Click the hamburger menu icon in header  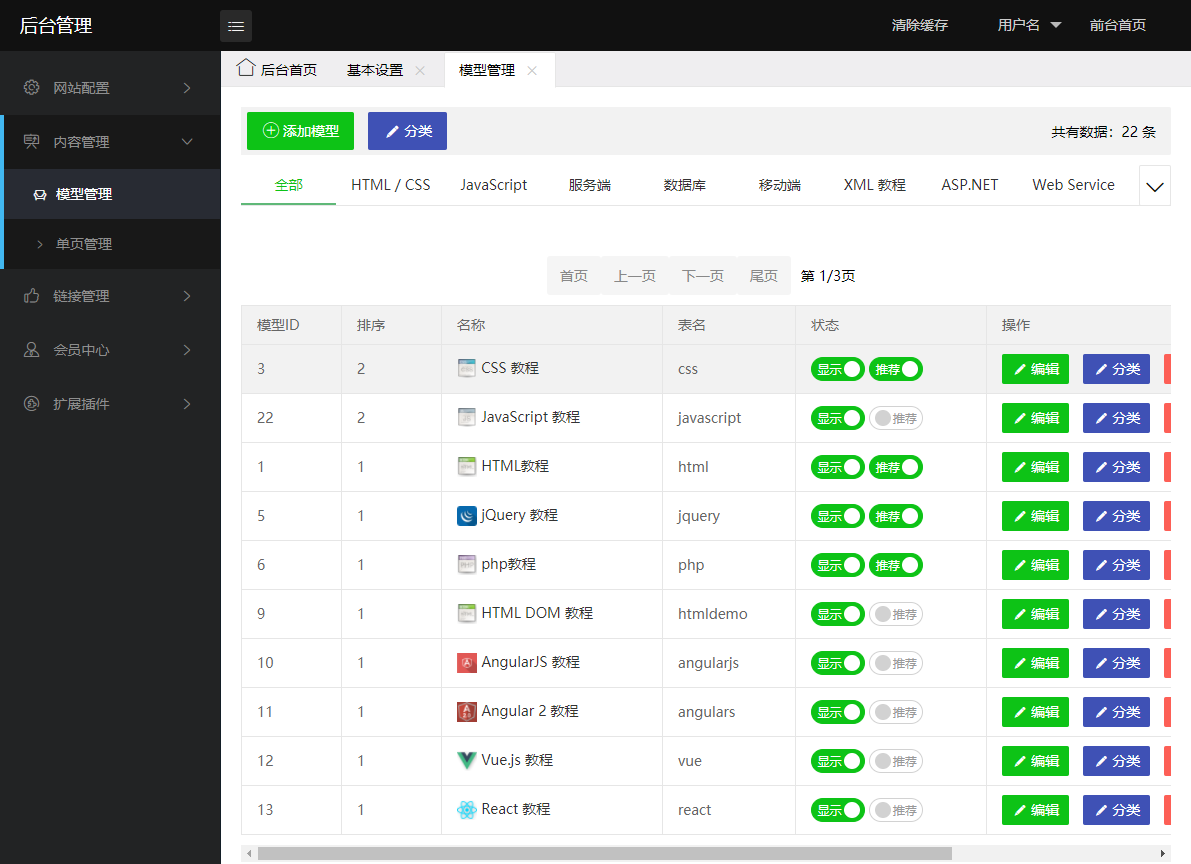[x=236, y=26]
